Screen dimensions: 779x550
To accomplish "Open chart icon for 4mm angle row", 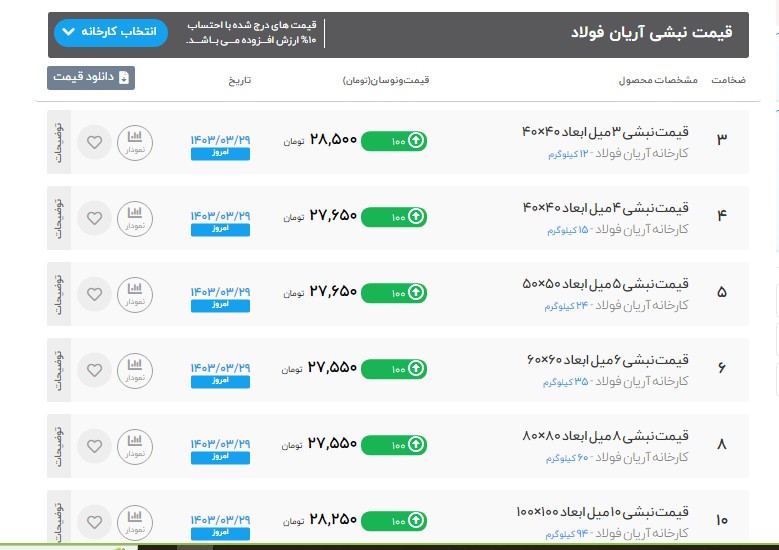I will tap(136, 217).
